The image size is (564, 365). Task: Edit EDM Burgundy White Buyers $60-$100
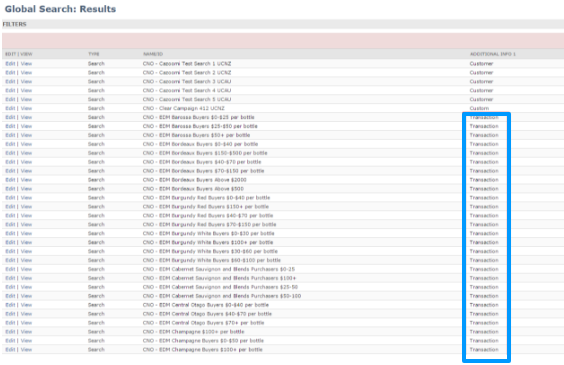click(10, 260)
